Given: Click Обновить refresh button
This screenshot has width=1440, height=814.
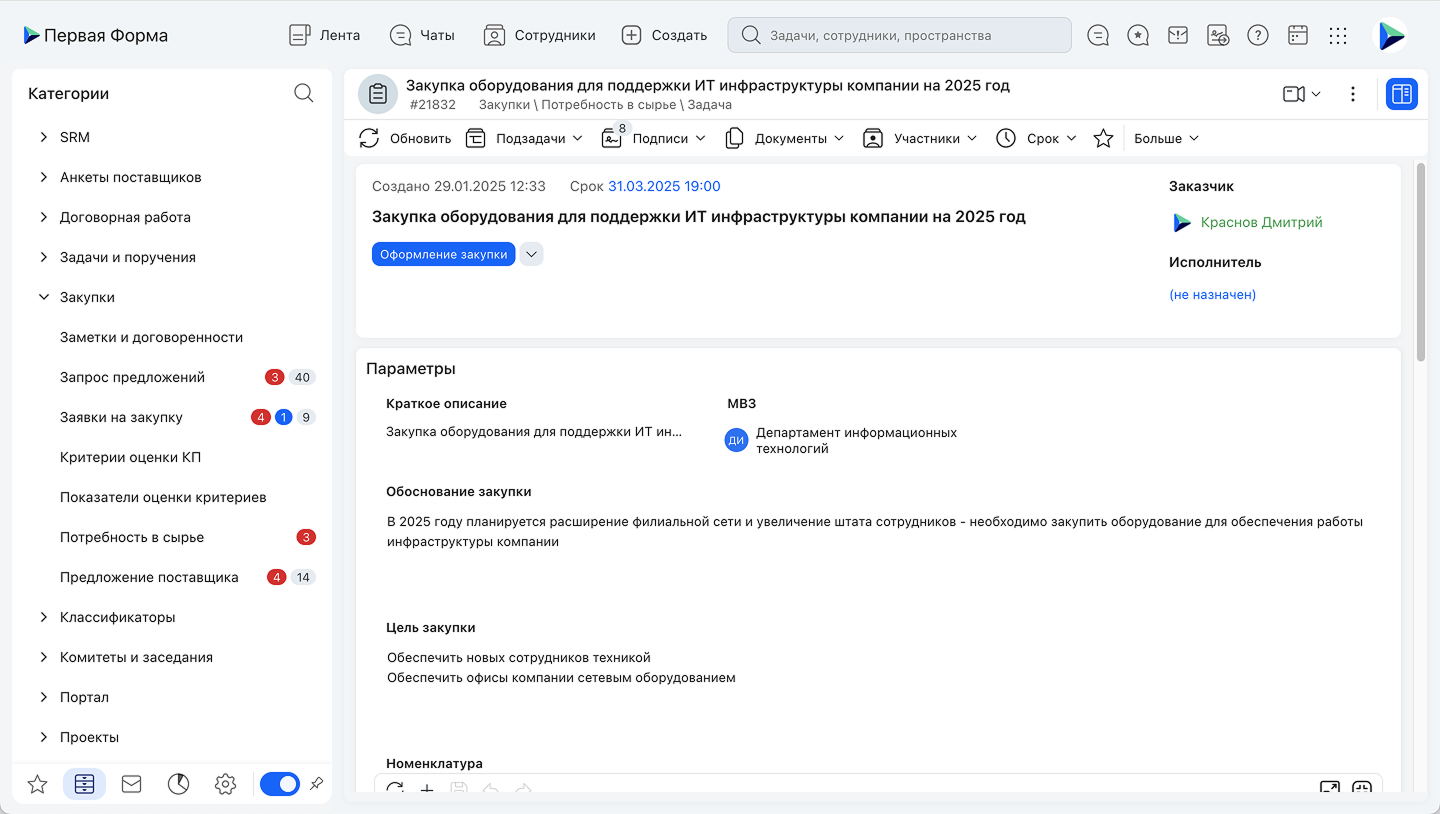Looking at the screenshot, I should tap(405, 138).
